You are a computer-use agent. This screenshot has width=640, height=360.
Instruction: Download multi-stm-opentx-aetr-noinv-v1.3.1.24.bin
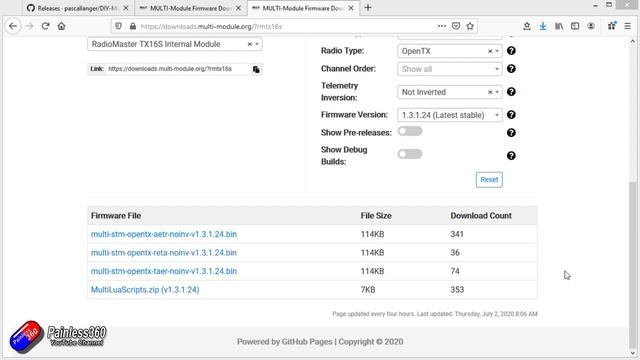(164, 234)
